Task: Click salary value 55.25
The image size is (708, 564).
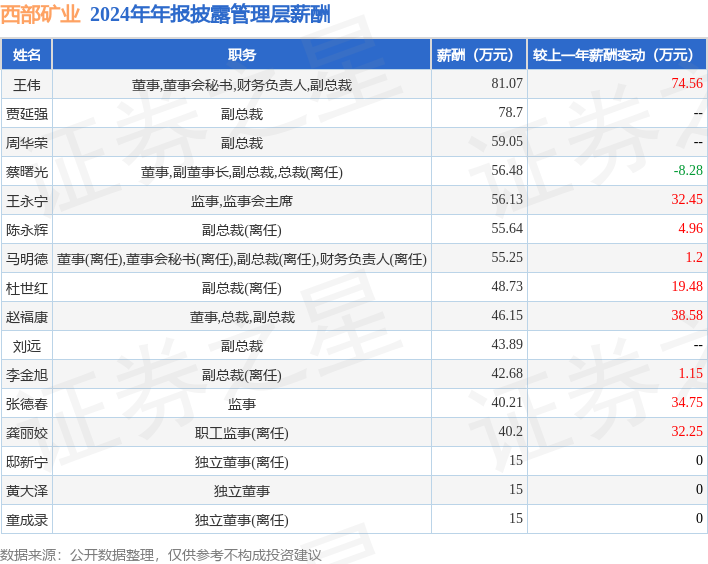Action: 507,257
